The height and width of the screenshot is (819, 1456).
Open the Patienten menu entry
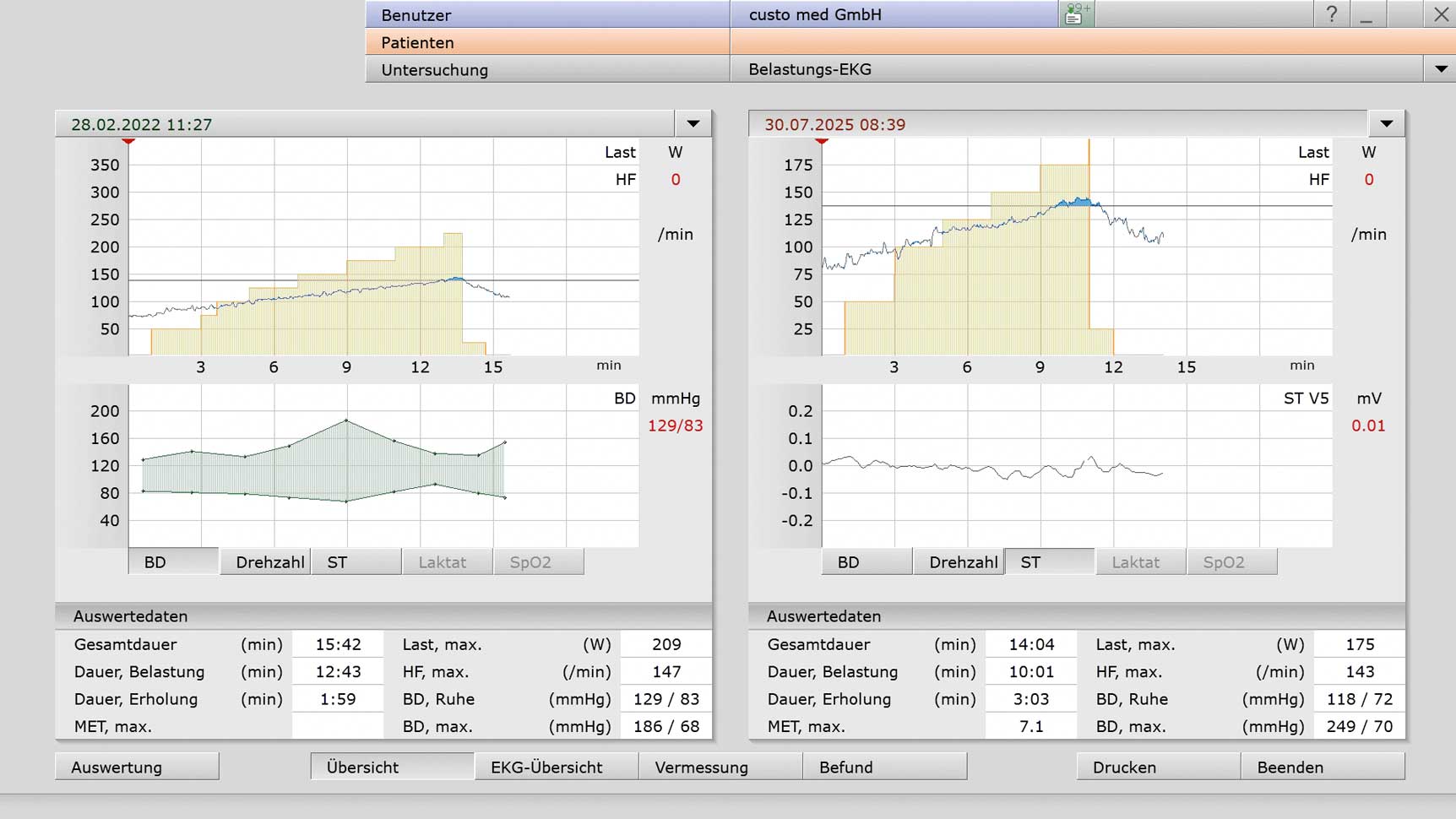coord(547,42)
